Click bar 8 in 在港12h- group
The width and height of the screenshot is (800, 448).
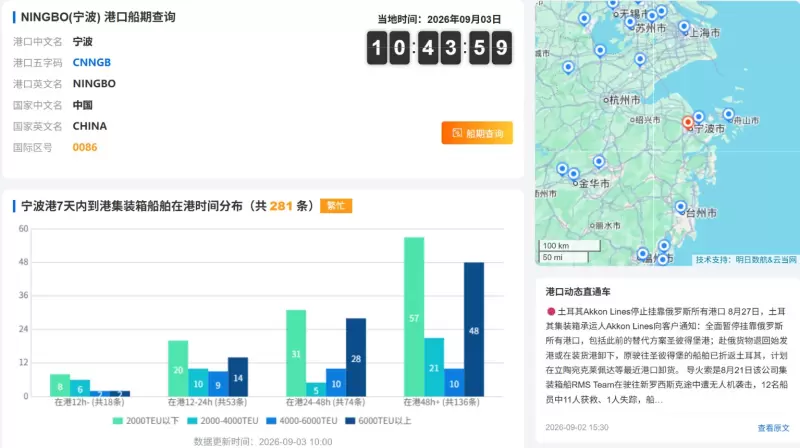[60, 385]
